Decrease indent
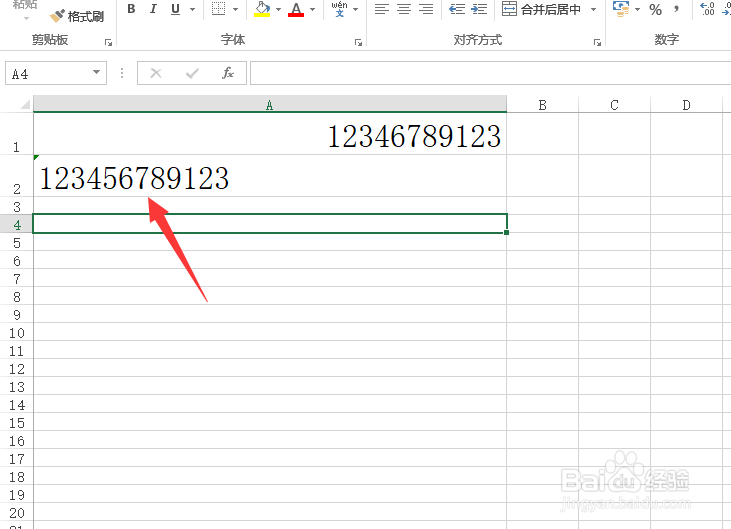 (x=457, y=9)
